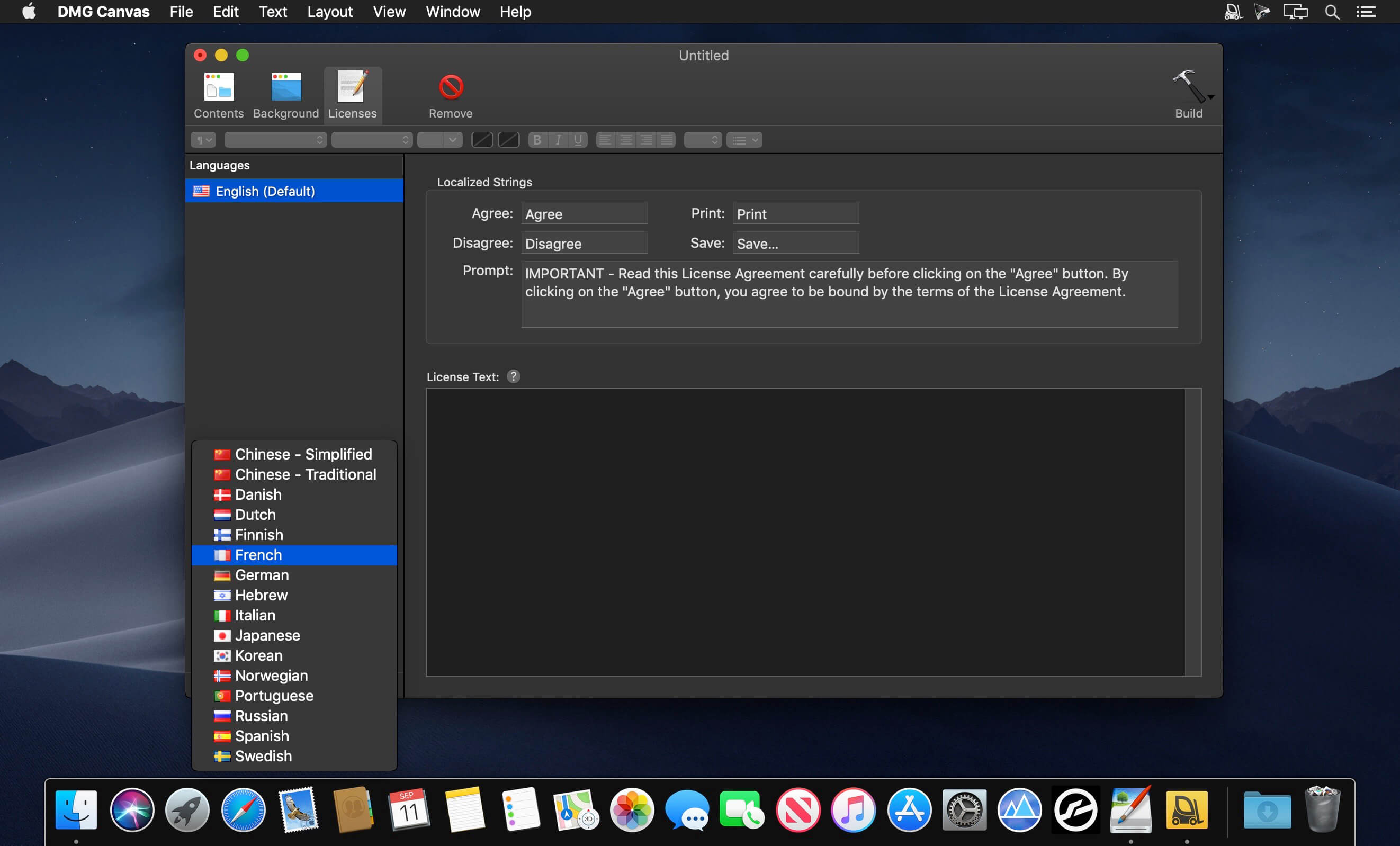Expand the list style dropdown
Image resolution: width=1400 pixels, height=846 pixels.
744,140
